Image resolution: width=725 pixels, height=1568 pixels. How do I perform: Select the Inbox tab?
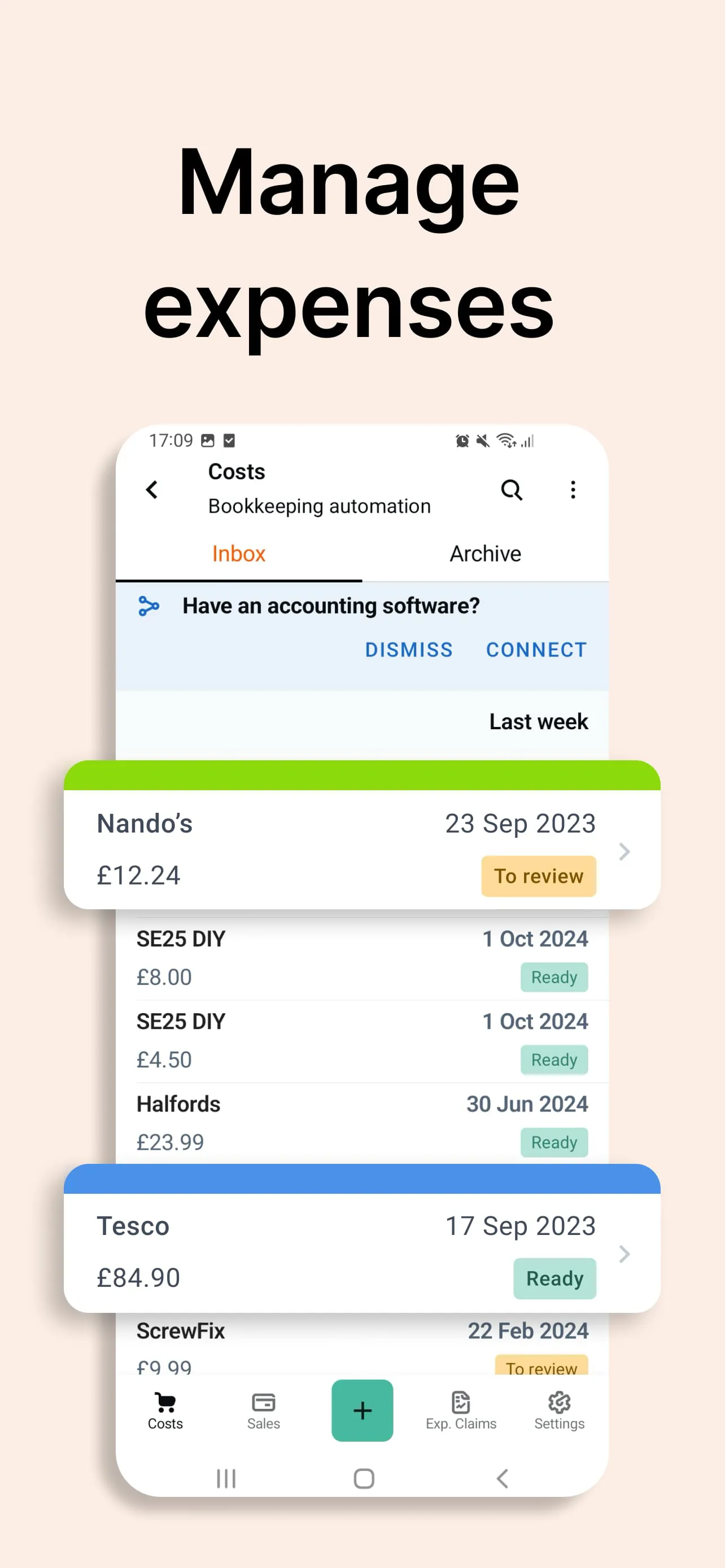click(238, 553)
